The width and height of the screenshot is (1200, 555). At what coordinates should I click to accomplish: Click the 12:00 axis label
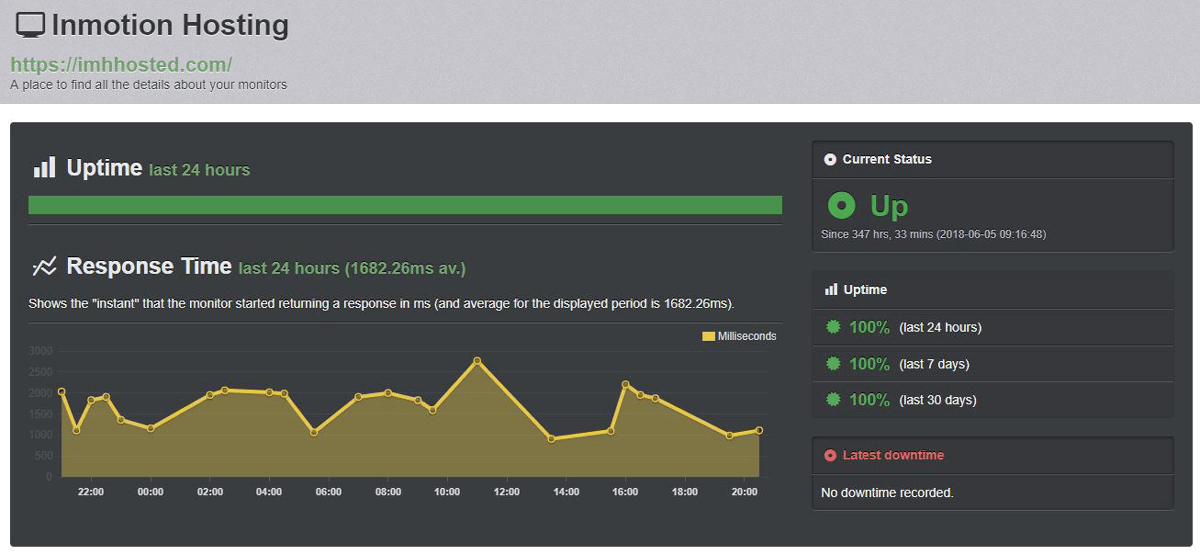(x=507, y=492)
